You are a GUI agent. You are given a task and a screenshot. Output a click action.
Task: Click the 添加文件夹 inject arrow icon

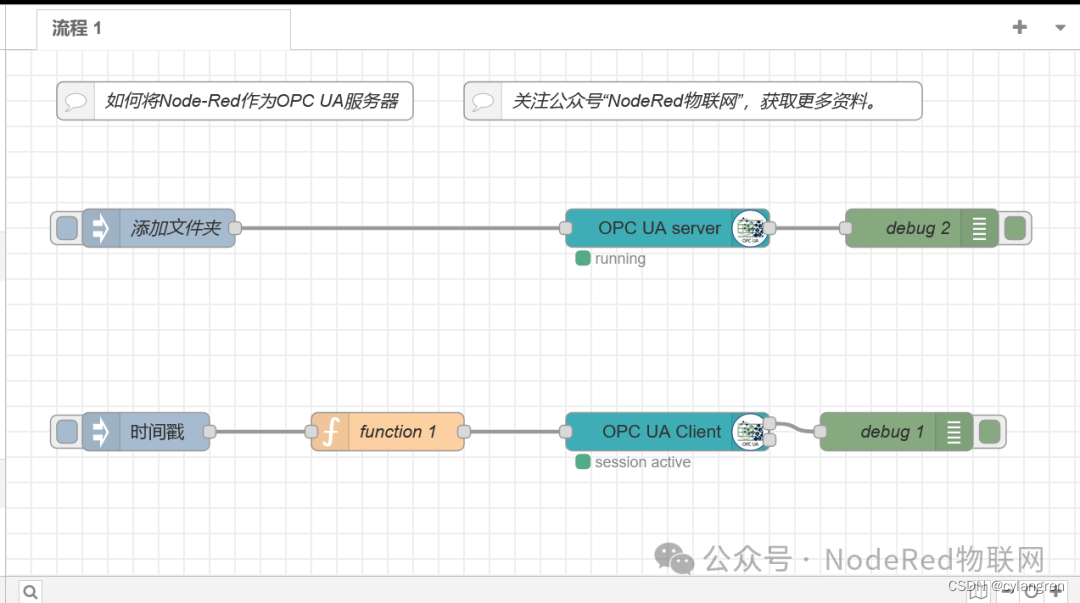point(101,228)
